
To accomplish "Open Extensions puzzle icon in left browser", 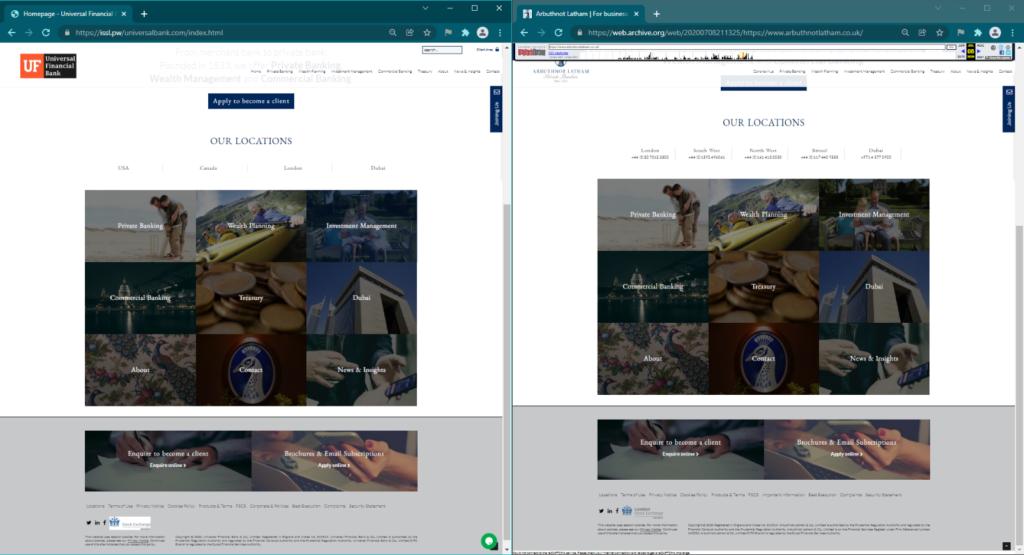I will [465, 32].
